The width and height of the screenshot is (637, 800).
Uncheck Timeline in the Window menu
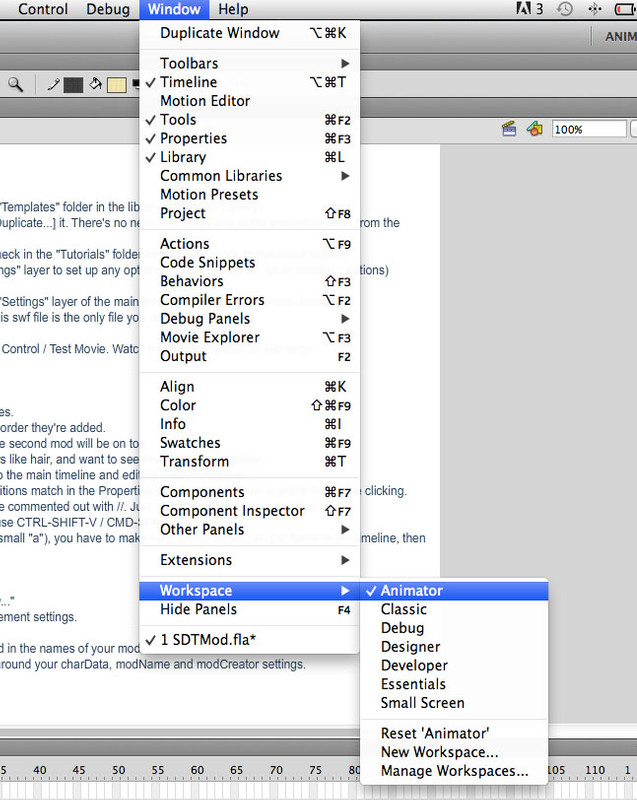point(188,82)
